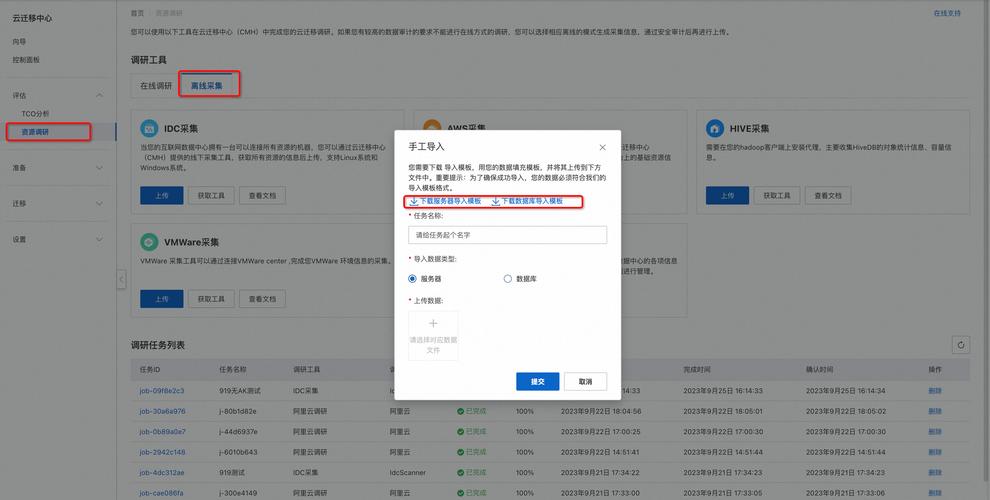Screen dimensions: 990x500
Task: Click the 2023年9月25日 16:14:34 cell
Action: point(845,391)
